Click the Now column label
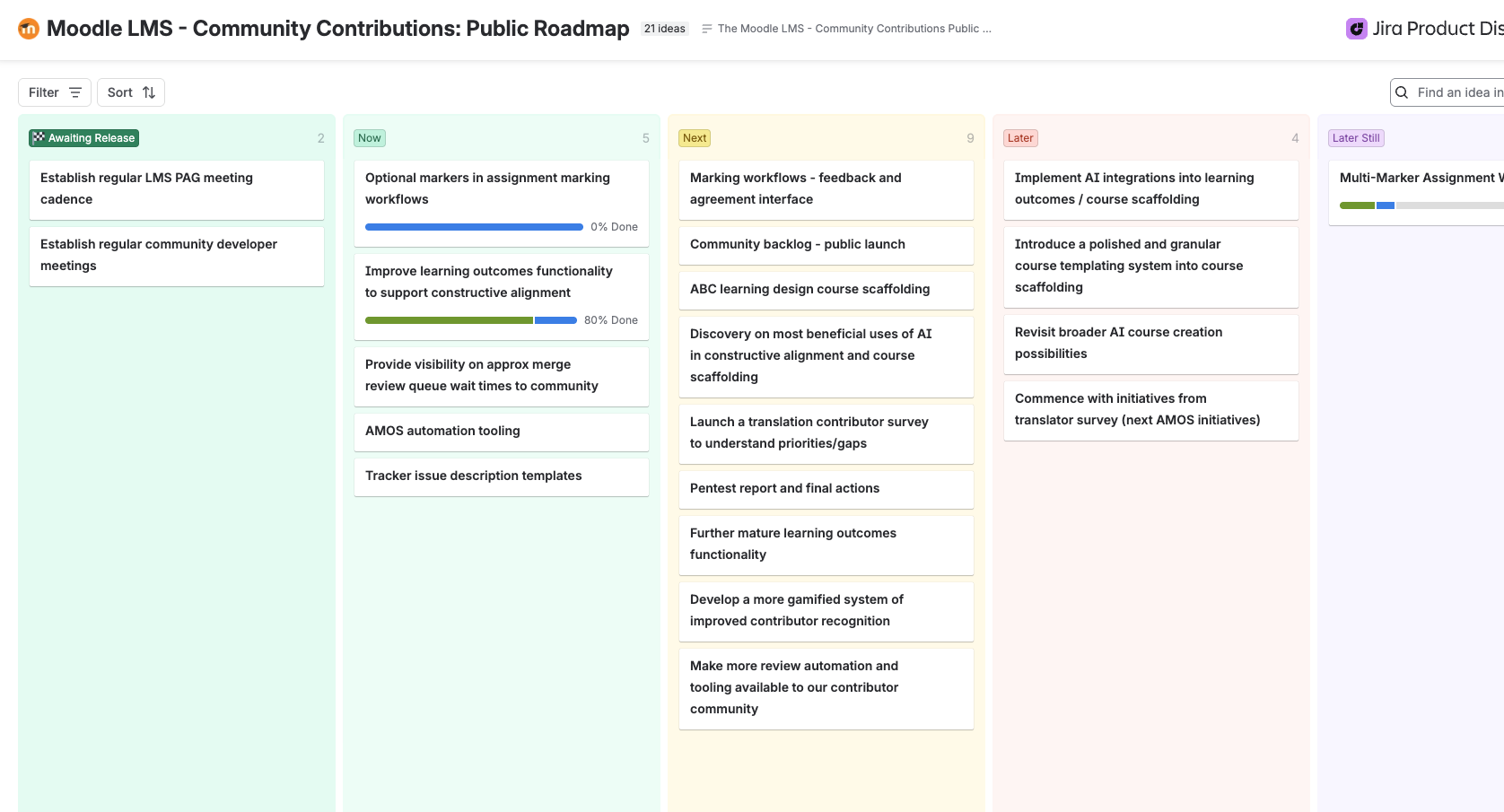This screenshot has width=1504, height=812. [370, 138]
